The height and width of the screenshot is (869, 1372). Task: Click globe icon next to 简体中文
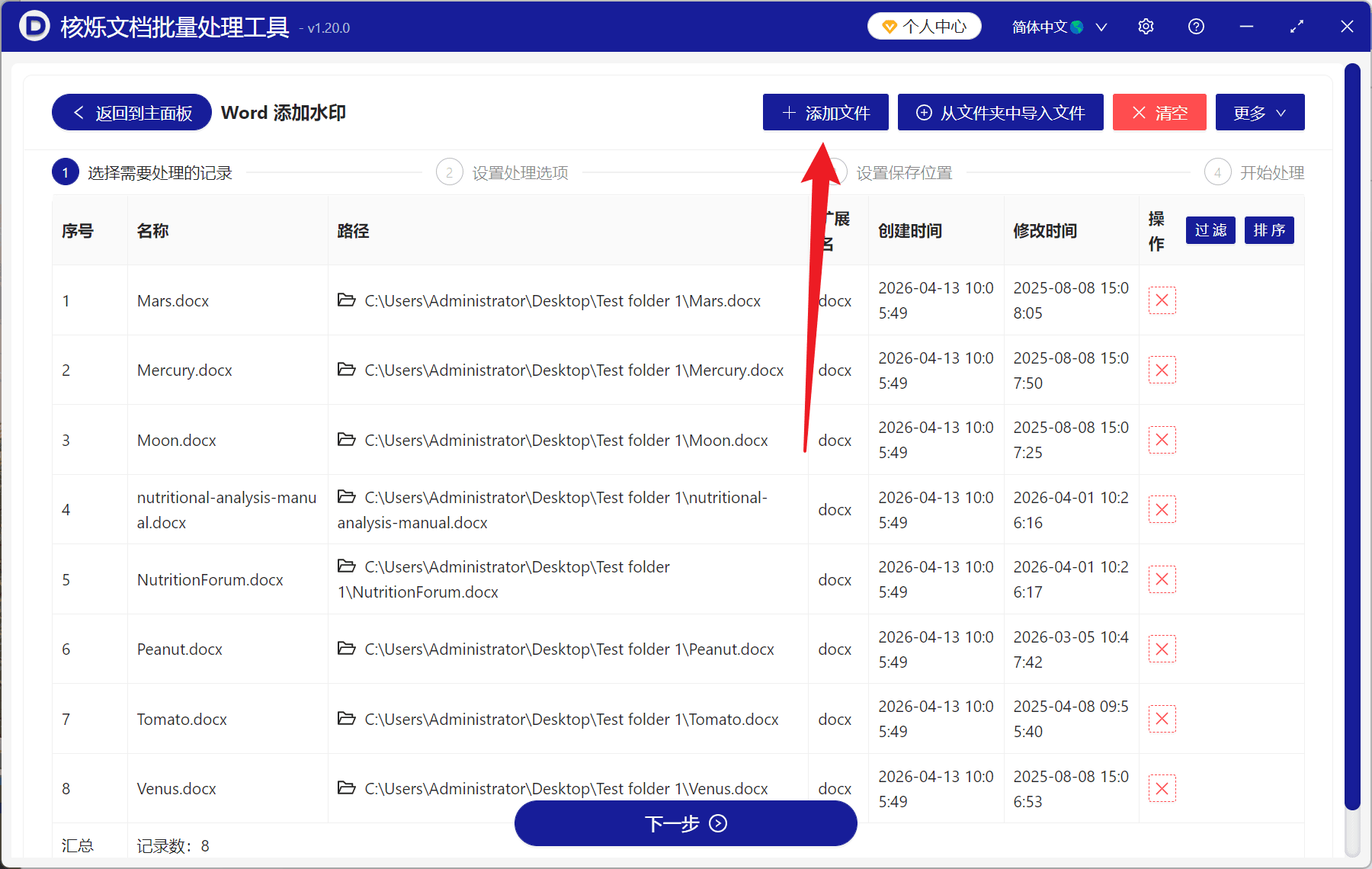pyautogui.click(x=1078, y=26)
